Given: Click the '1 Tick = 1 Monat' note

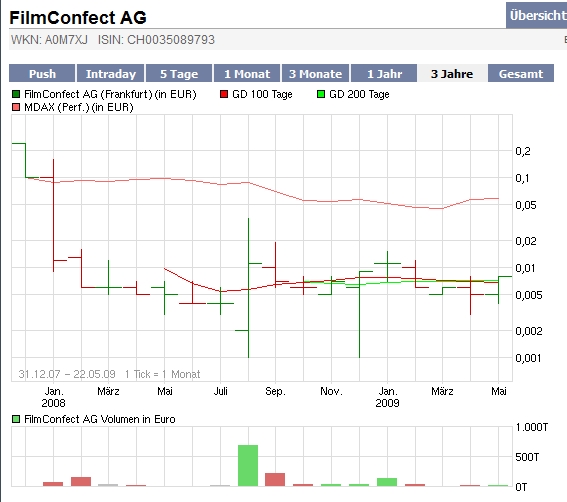Looking at the screenshot, I should [x=162, y=374].
